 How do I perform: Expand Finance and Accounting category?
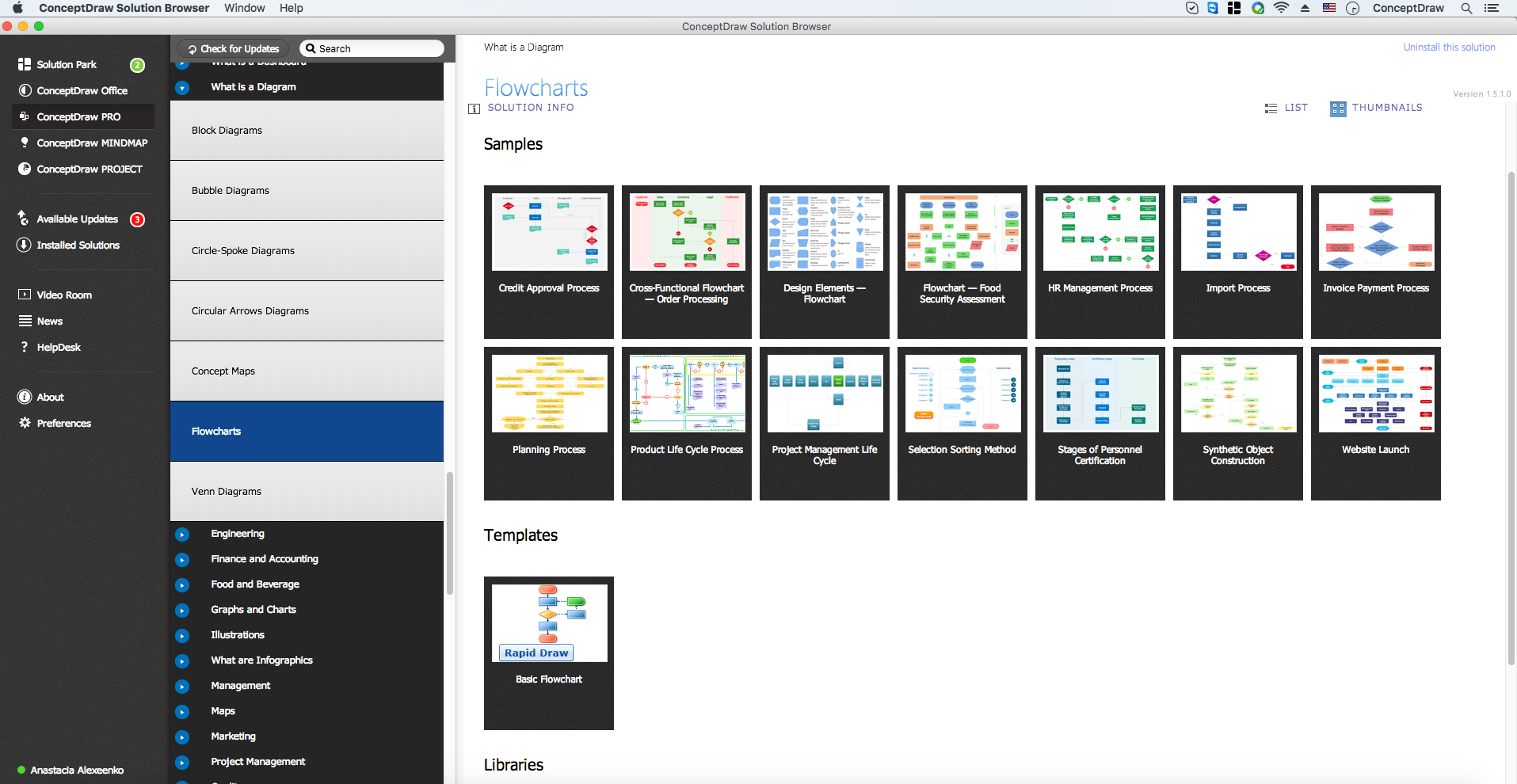pos(182,560)
